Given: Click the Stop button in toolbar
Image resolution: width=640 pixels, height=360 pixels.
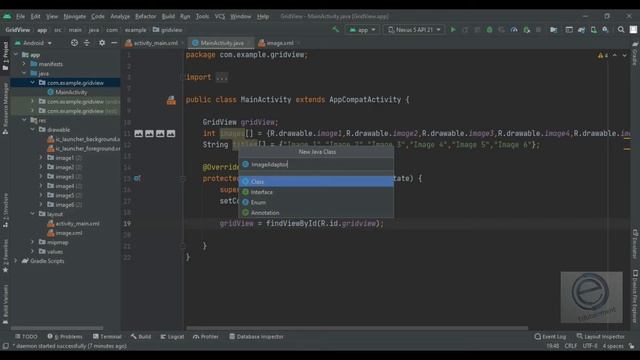Looking at the screenshot, I should click(538, 30).
